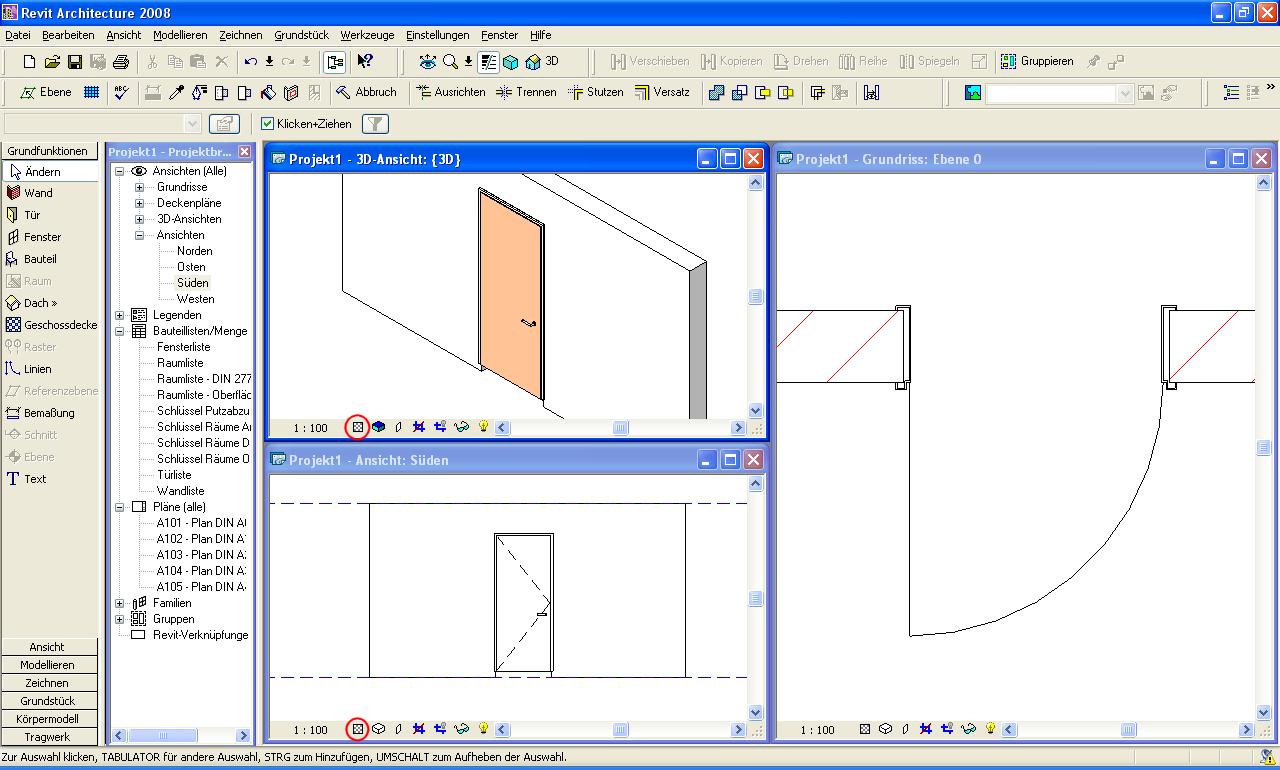
Task: Choose the Trennen split tool
Action: [x=526, y=92]
